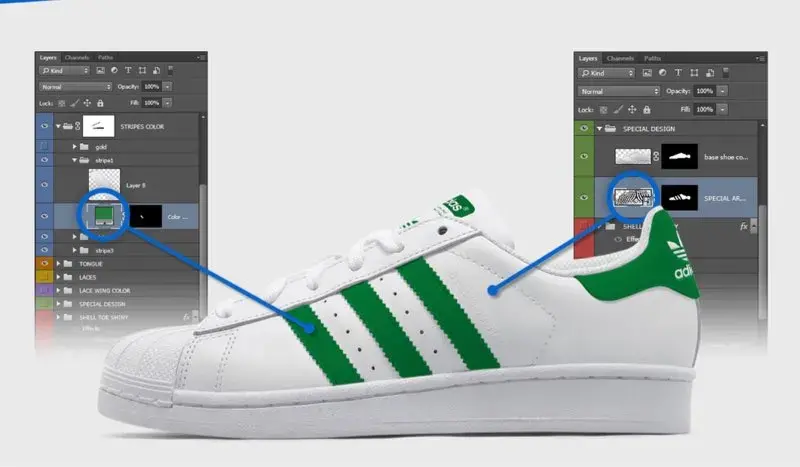Open Fill slider arrow in left panel
The height and width of the screenshot is (467, 800).
pos(167,103)
